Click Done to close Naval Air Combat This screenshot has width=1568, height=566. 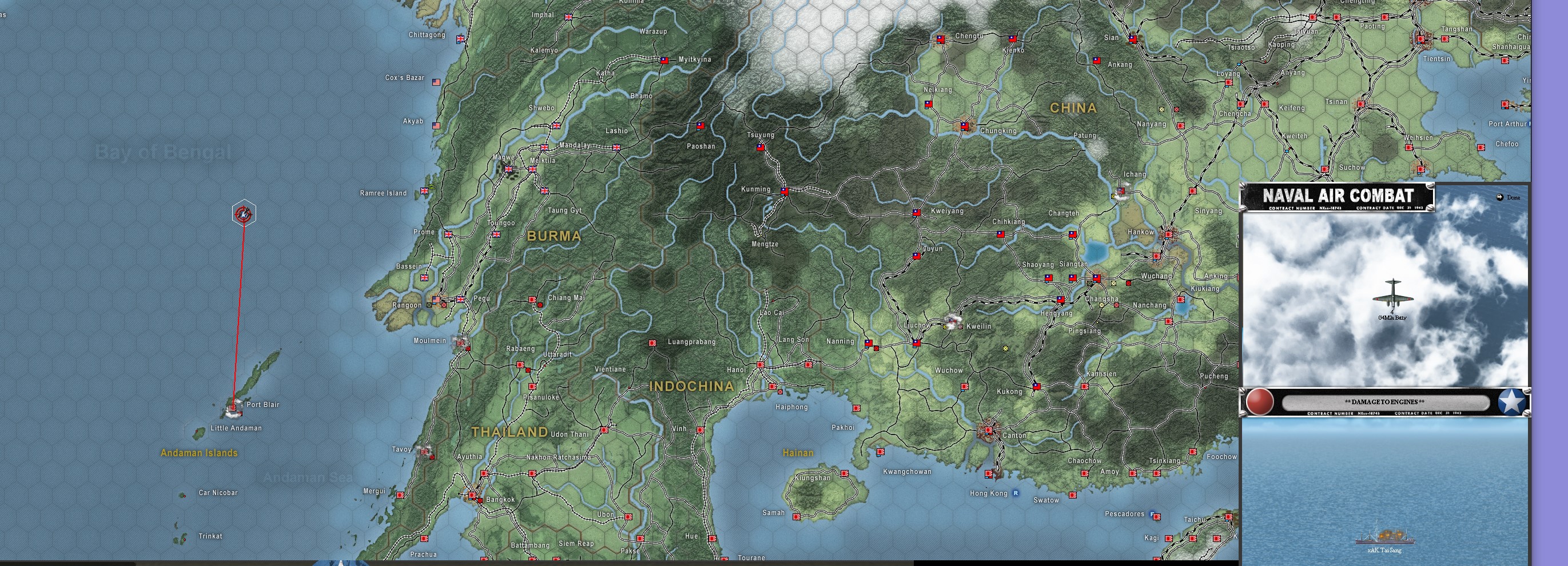tap(1509, 197)
